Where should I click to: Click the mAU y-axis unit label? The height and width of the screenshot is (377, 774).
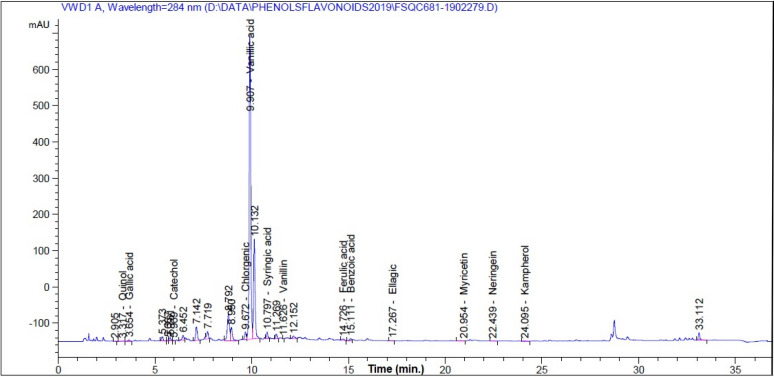coord(38,24)
